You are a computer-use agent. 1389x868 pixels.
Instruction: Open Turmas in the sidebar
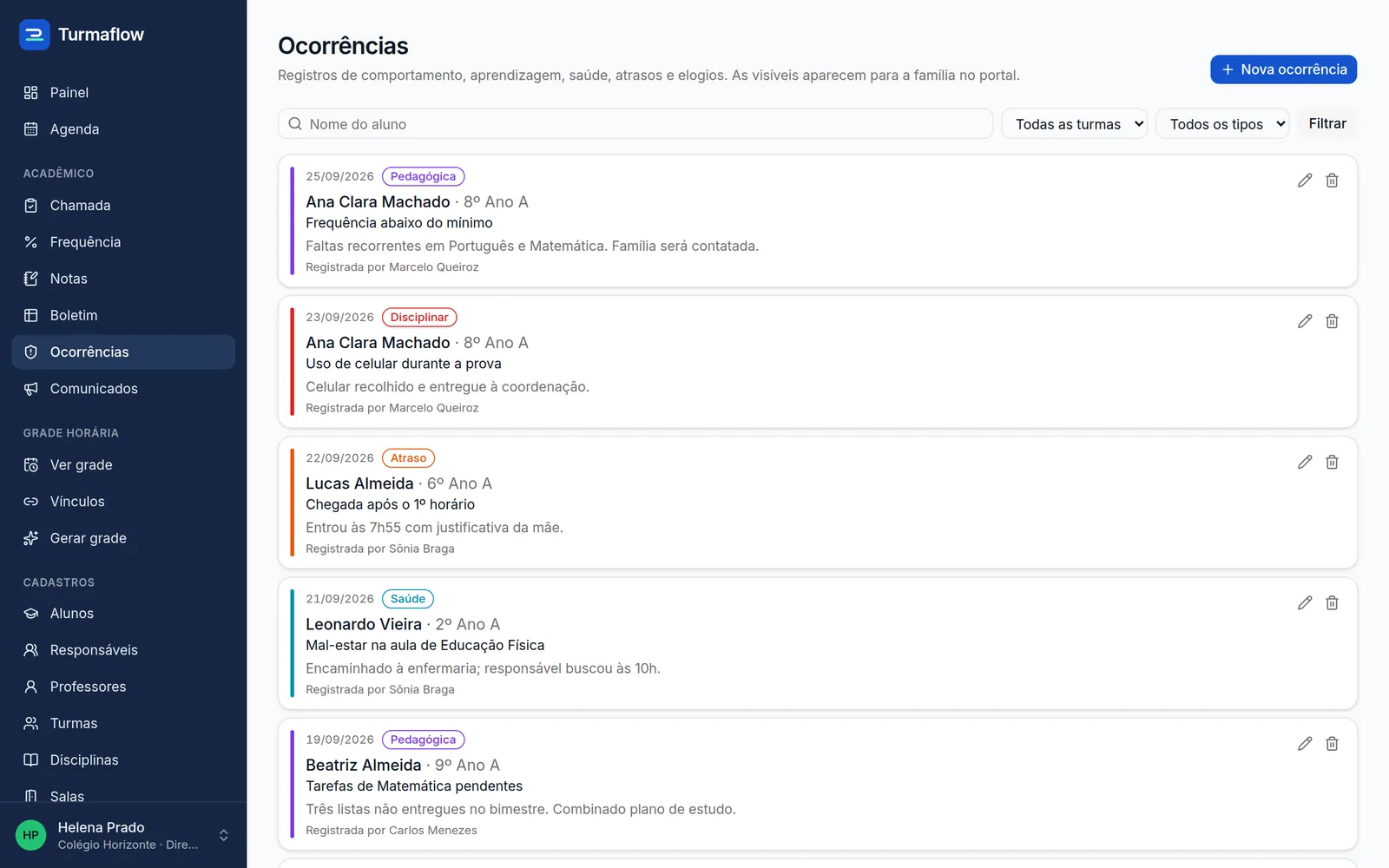(x=123, y=723)
